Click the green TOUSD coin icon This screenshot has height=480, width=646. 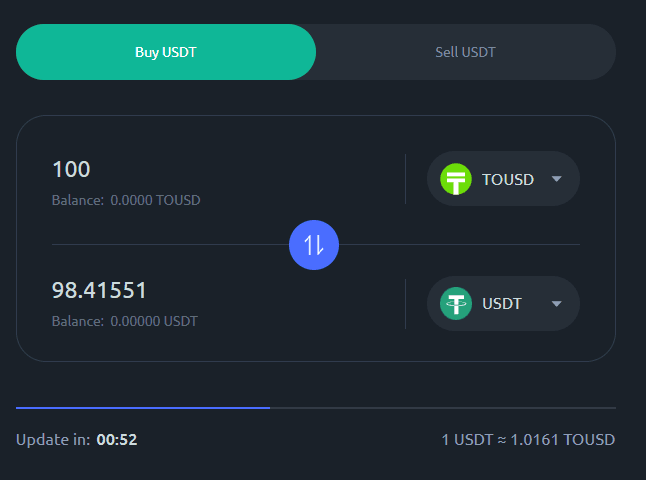coord(457,180)
